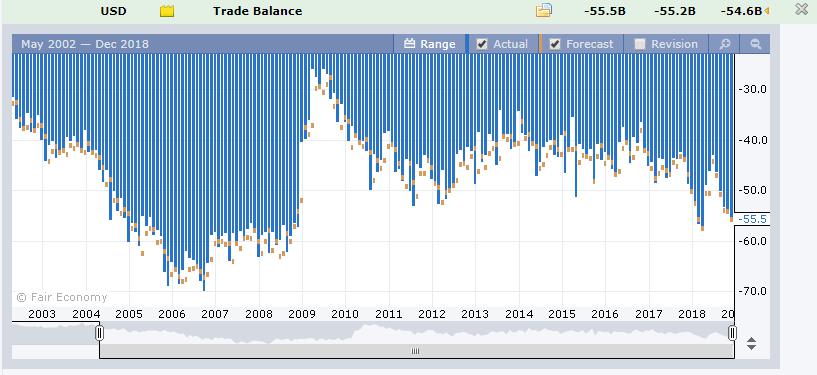Viewport: 817px width, 375px height.
Task: Click the right range slider handle
Action: 732,333
